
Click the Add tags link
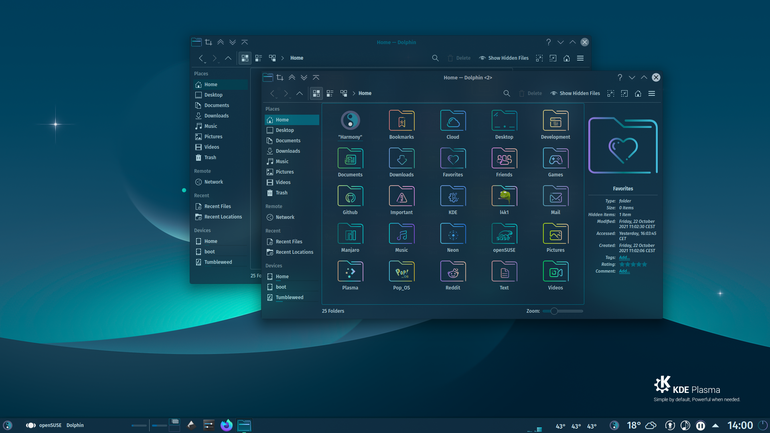(x=624, y=258)
